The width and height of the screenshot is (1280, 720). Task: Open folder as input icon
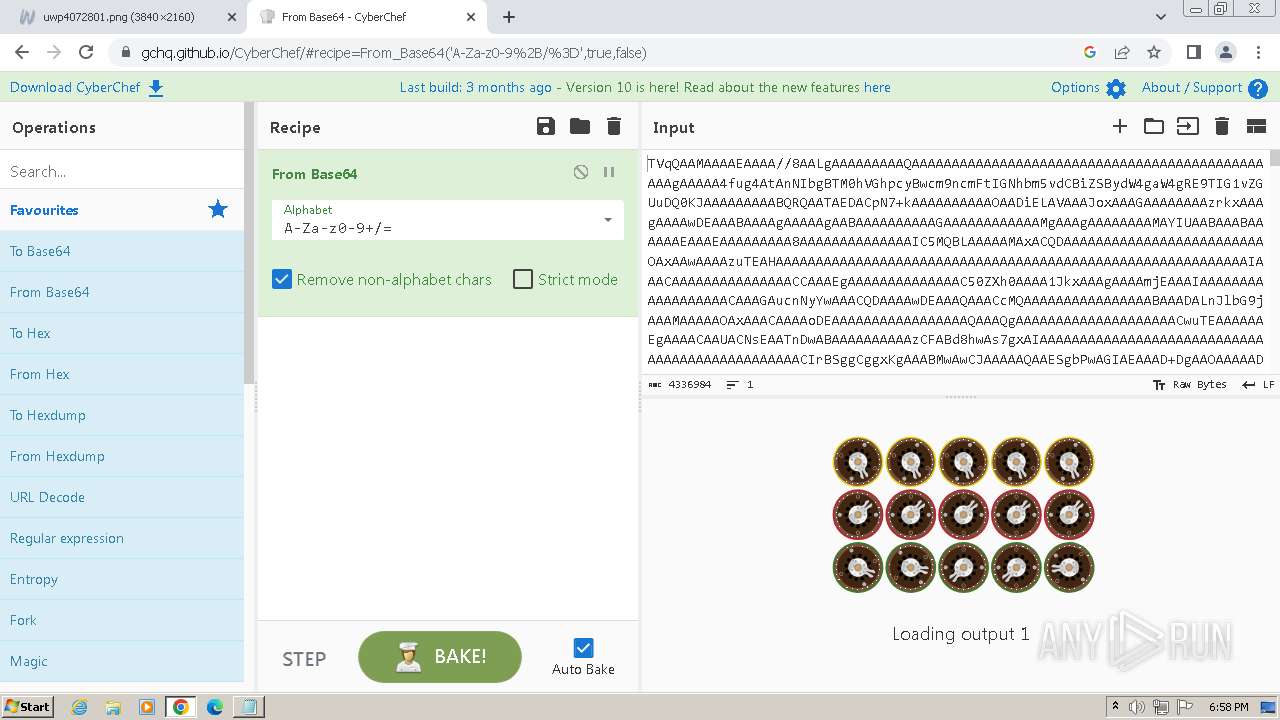click(1154, 126)
